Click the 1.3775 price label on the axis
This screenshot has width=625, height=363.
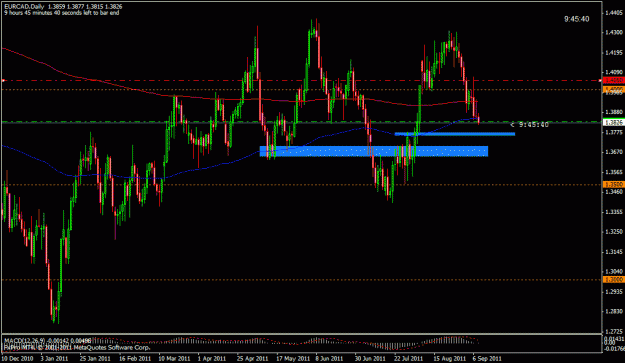coord(614,132)
